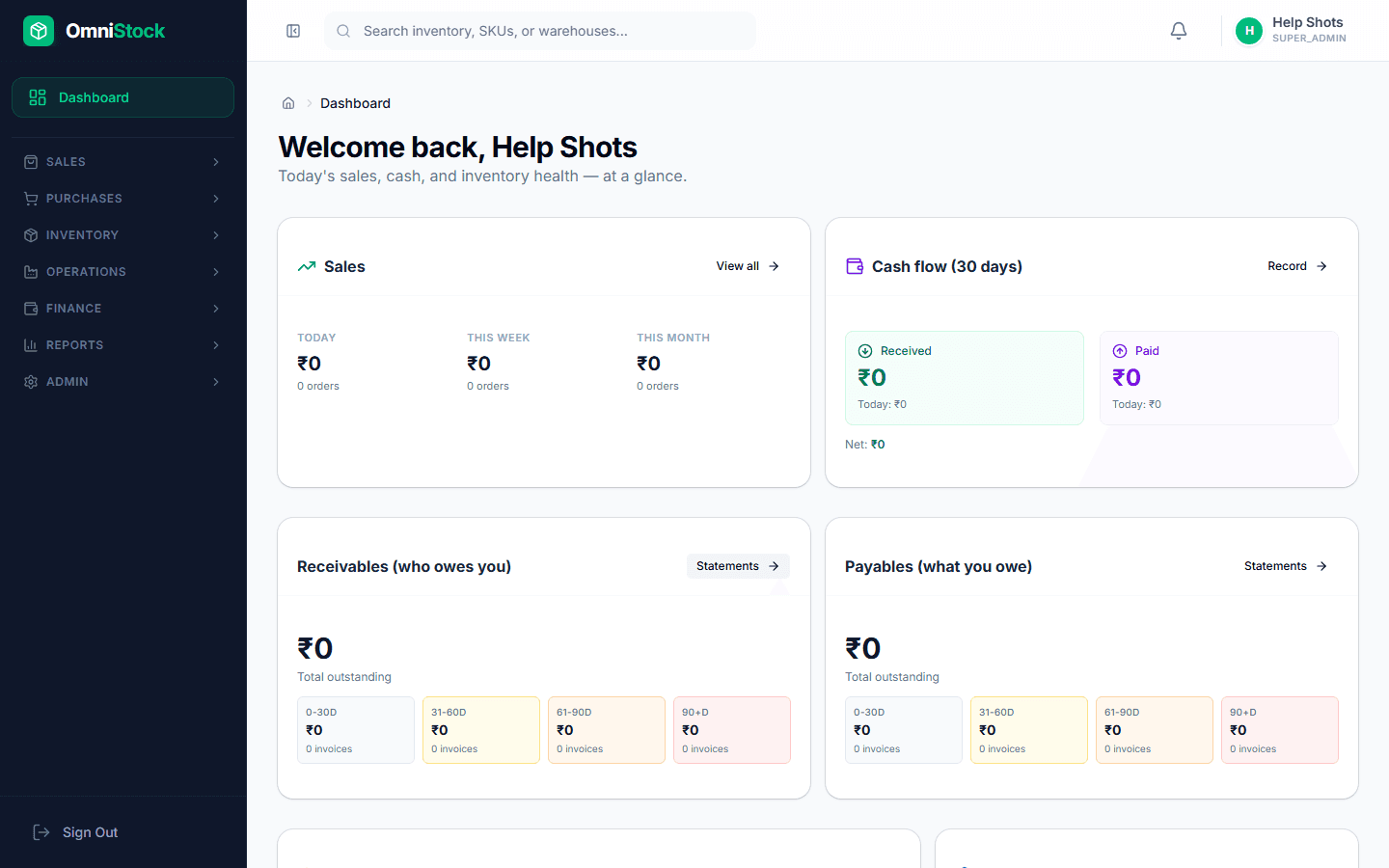This screenshot has height=868, width=1389.
Task: Toggle the sidebar collapse icon
Action: [293, 31]
